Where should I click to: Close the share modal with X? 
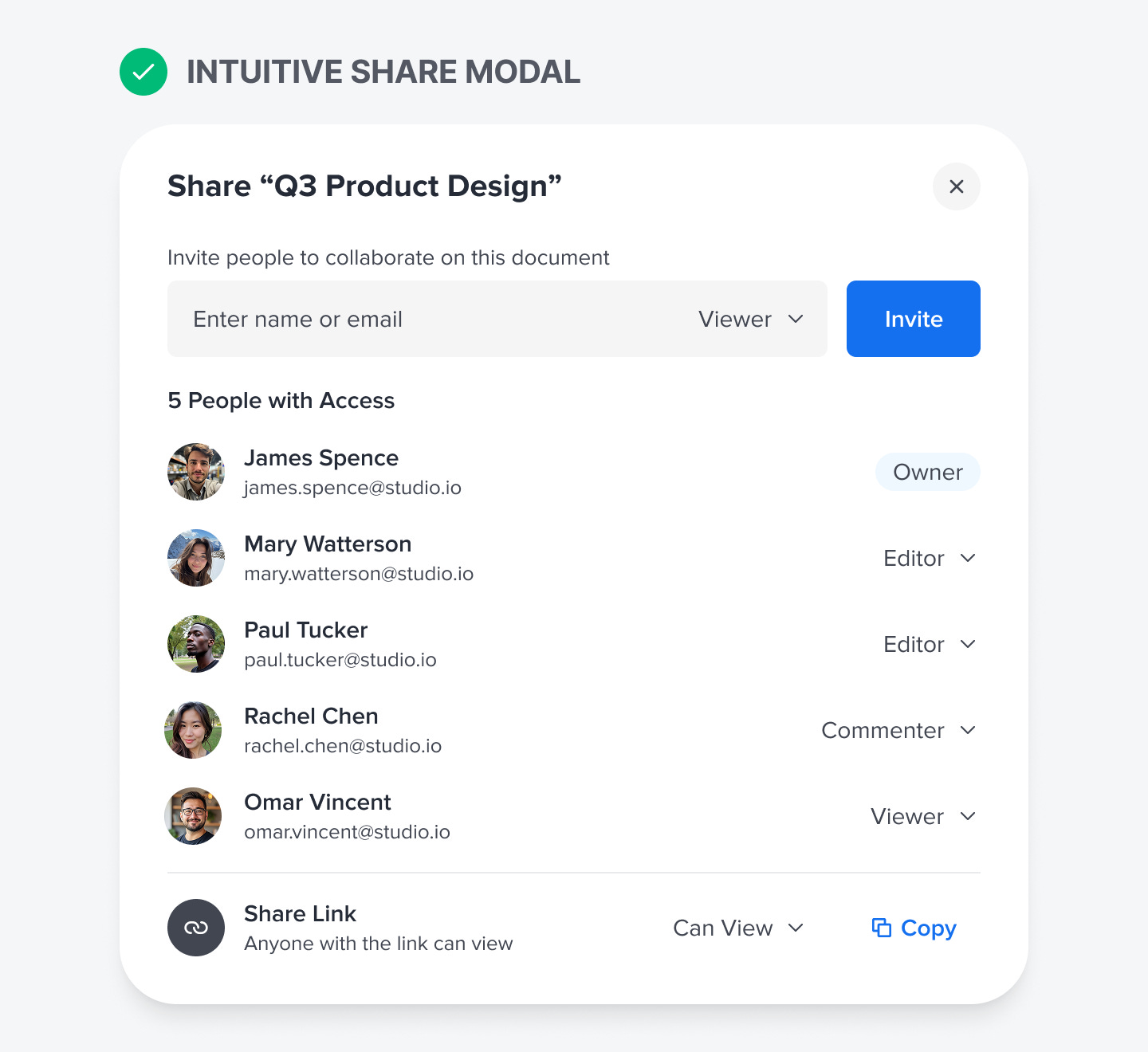pos(956,186)
